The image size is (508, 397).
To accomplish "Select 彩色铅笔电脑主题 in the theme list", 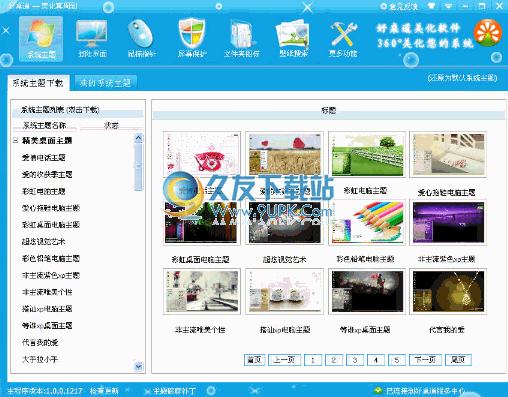I will pos(51,259).
